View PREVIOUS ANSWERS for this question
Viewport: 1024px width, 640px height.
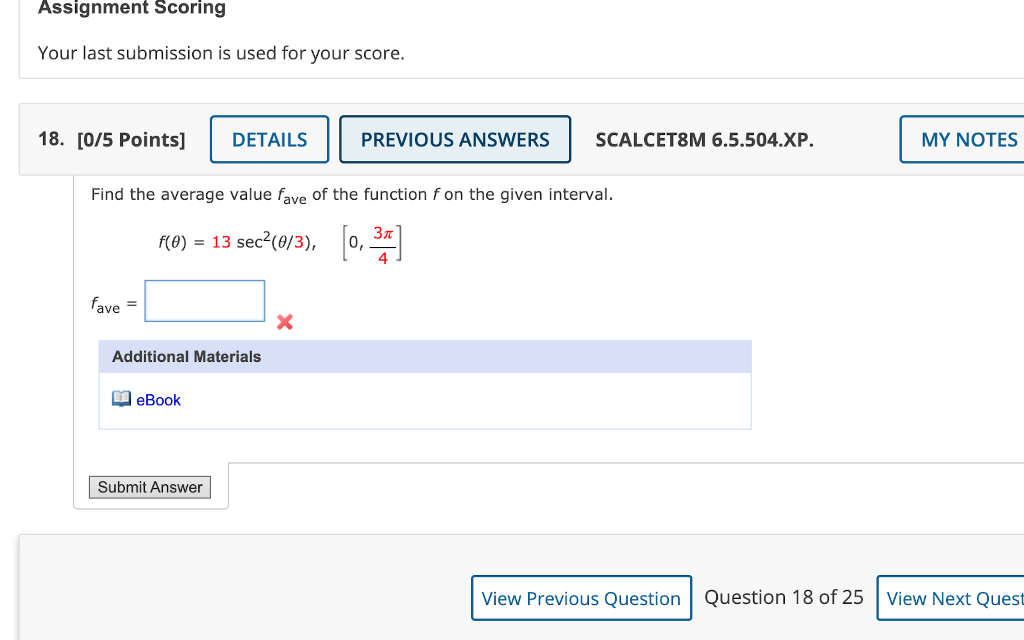pos(455,139)
